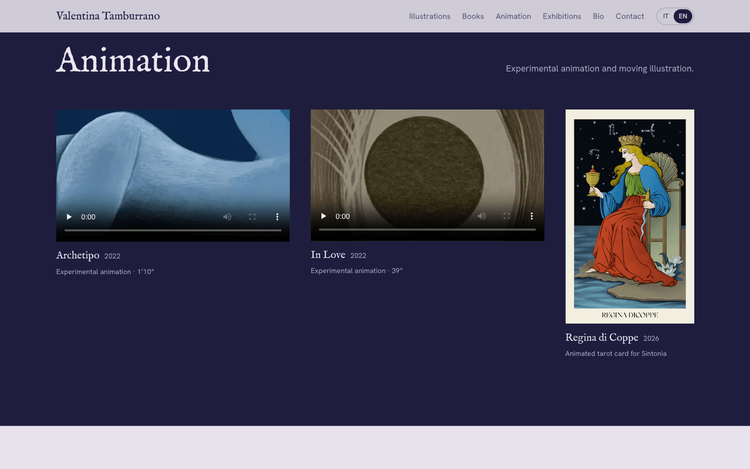
Task: Click the 2026 year next to Regina di Coppe
Action: (x=651, y=338)
